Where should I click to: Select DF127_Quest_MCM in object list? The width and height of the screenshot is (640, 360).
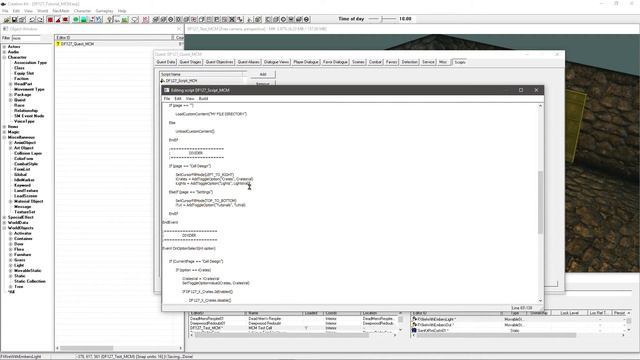(77, 44)
